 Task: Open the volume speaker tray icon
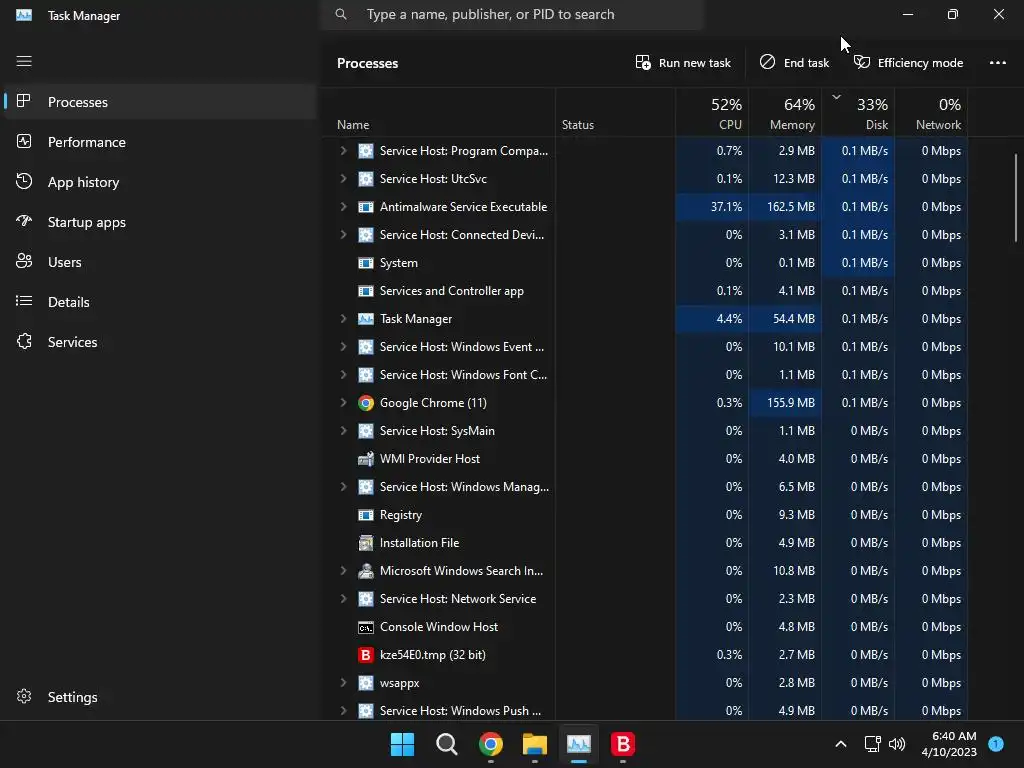[x=897, y=744]
